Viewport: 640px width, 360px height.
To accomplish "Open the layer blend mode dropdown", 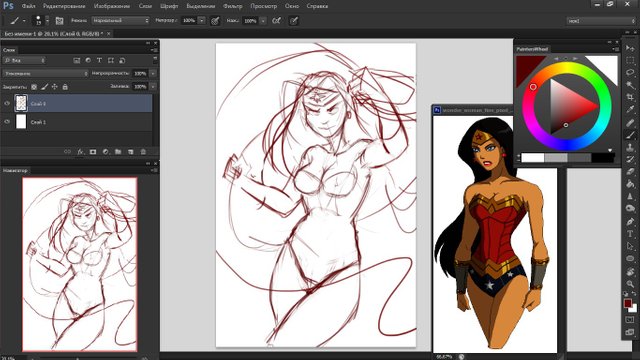I will [x=45, y=73].
